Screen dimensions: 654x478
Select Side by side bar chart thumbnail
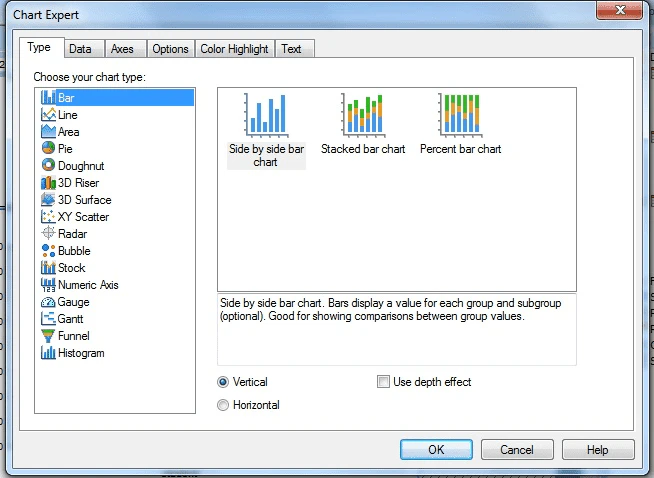tap(266, 115)
